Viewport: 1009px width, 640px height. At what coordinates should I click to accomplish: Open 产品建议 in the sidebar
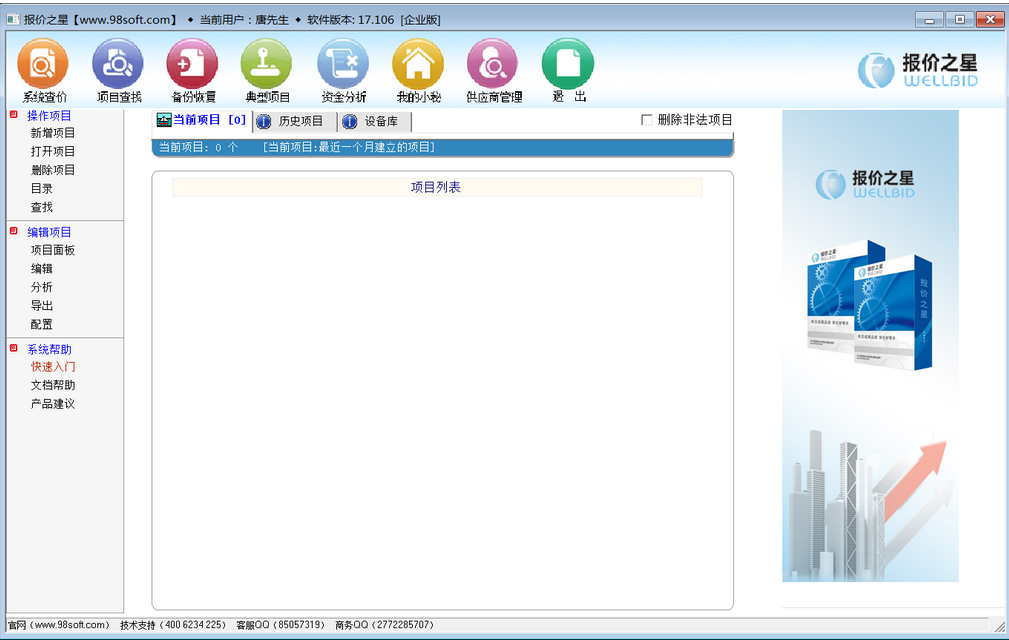tap(53, 404)
